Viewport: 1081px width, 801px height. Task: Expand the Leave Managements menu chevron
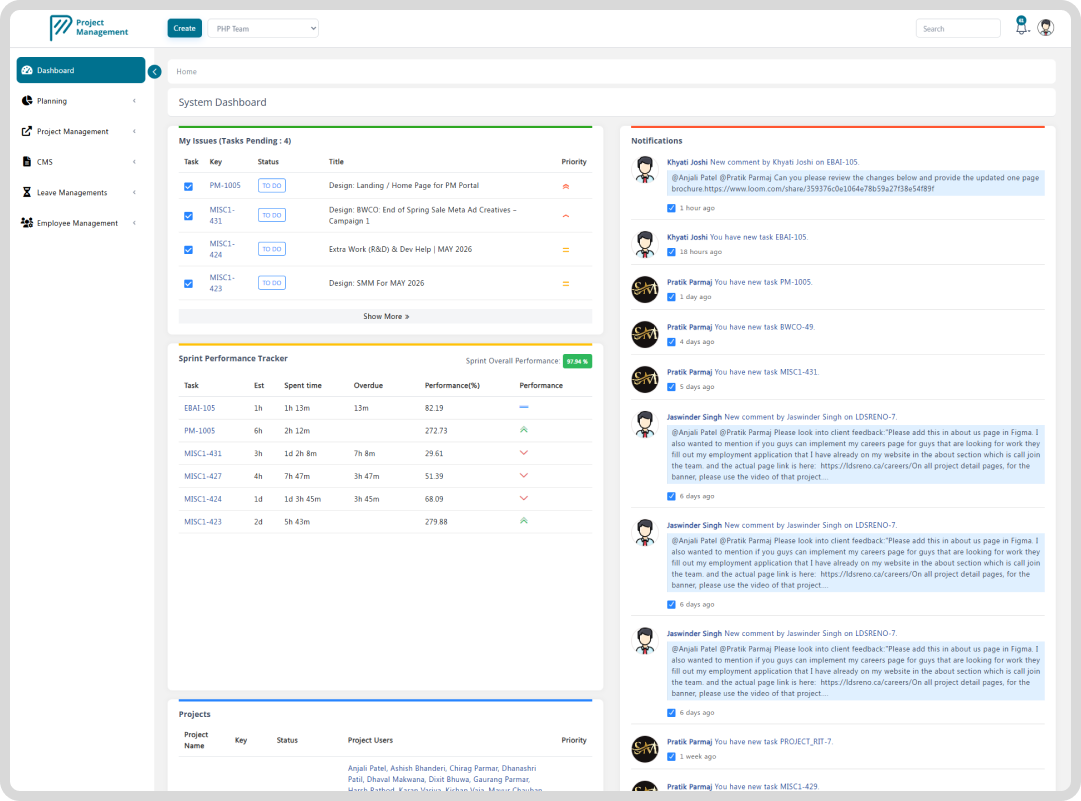[134, 192]
